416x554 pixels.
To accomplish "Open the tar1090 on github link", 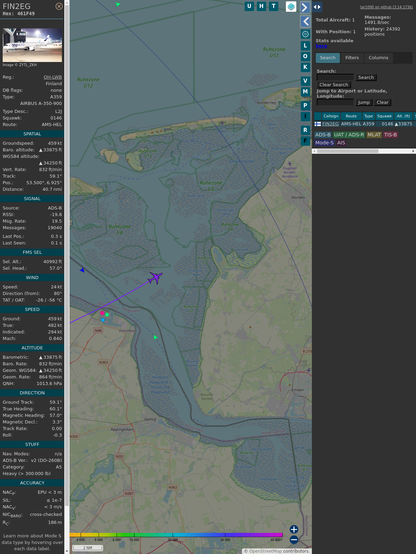I will [x=386, y=7].
